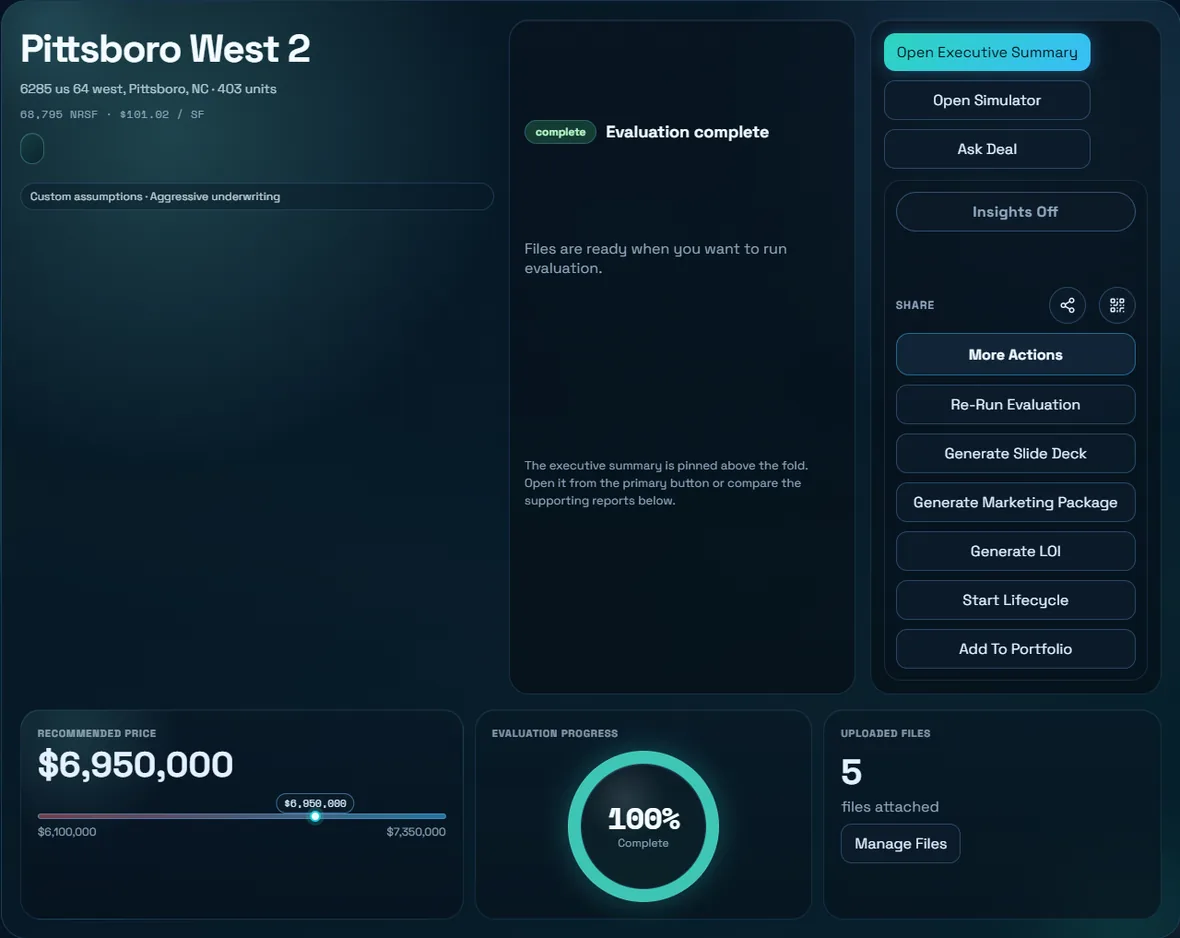Screen dimensions: 1180x938
Task: Click the Ask Deal button
Action: tap(987, 149)
